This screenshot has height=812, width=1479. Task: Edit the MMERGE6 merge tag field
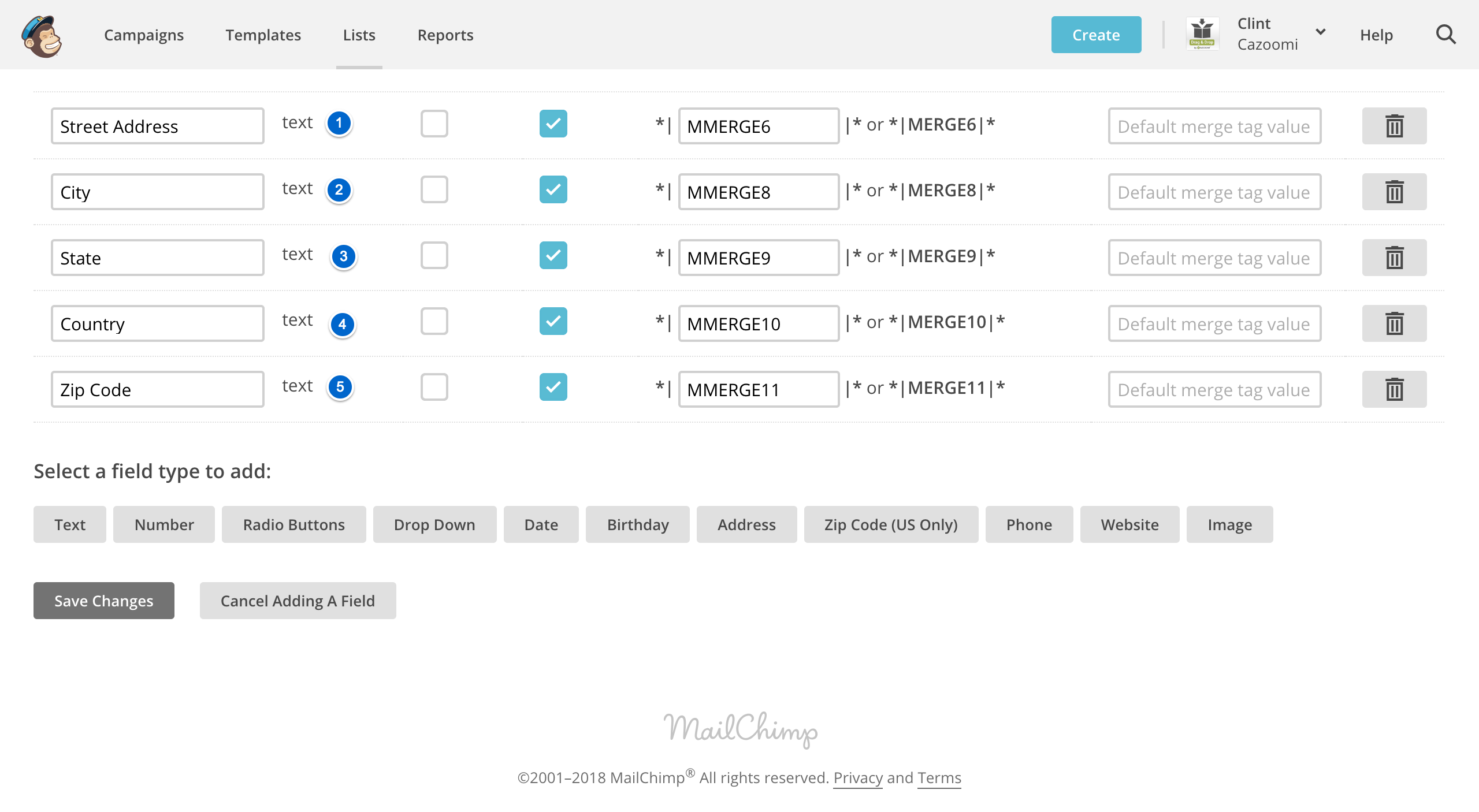[x=759, y=126]
